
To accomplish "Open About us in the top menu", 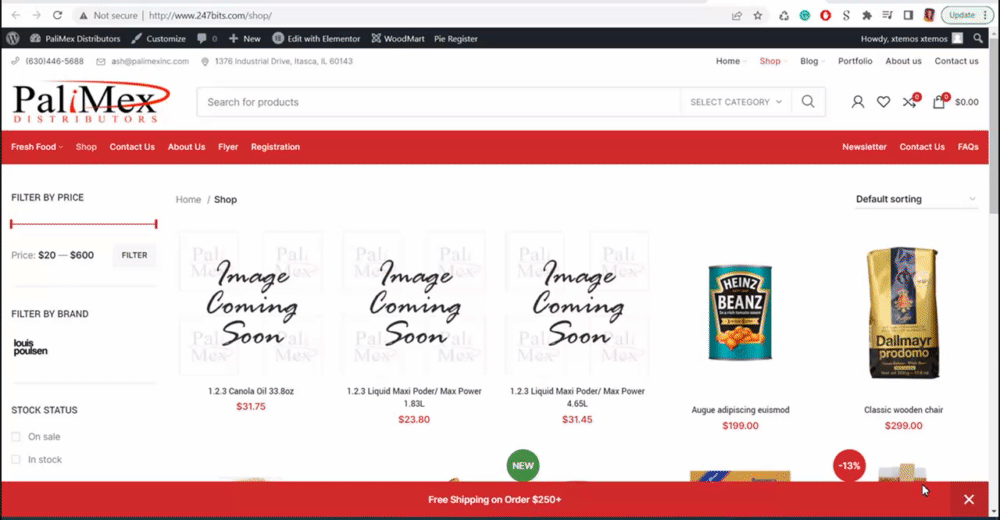I will (903, 61).
